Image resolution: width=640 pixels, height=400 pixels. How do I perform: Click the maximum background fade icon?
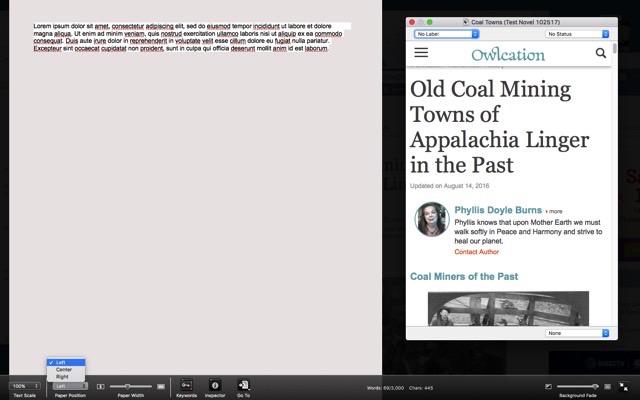(x=607, y=386)
